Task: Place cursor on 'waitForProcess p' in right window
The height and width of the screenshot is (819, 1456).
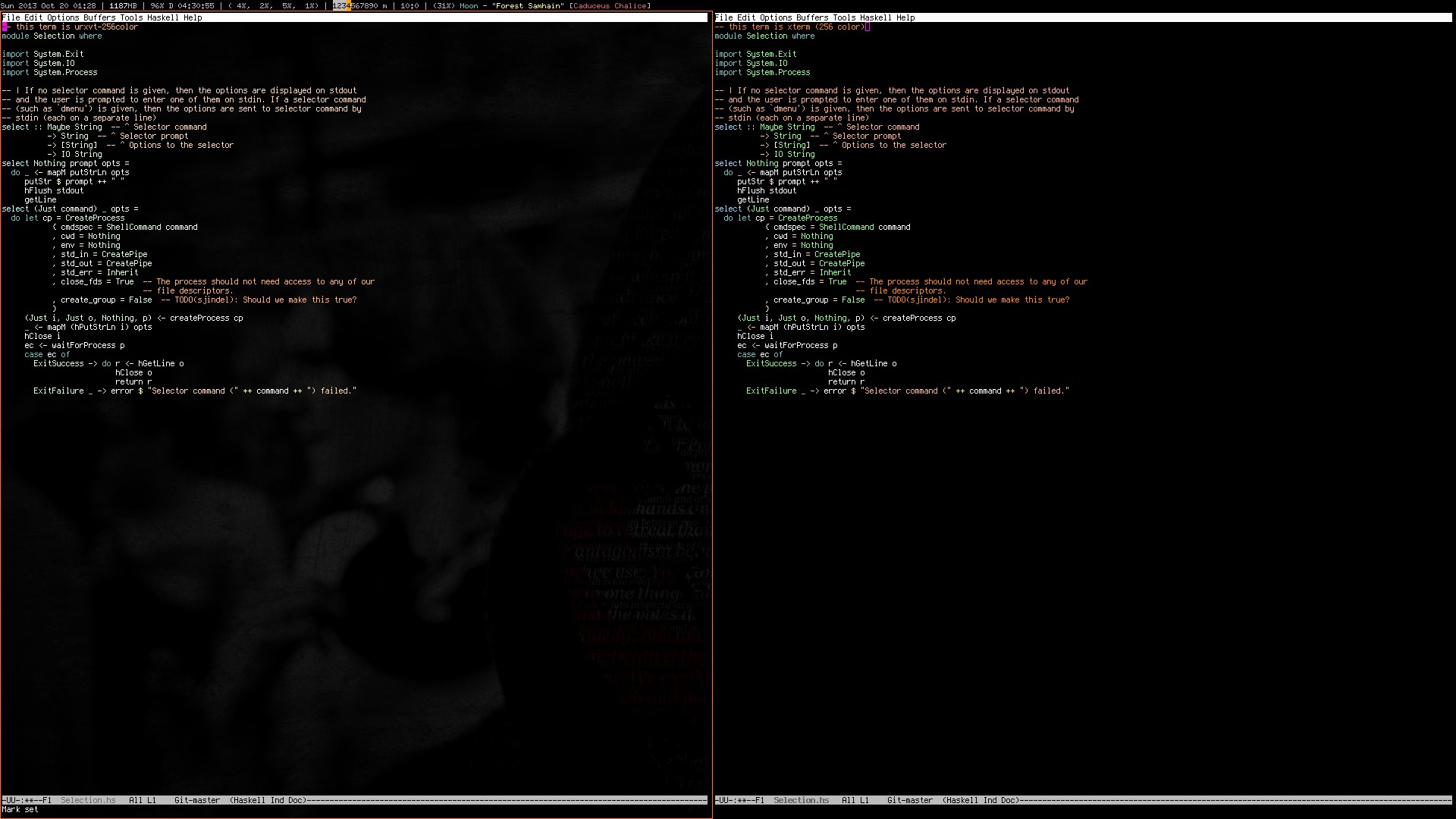Action: 800,346
